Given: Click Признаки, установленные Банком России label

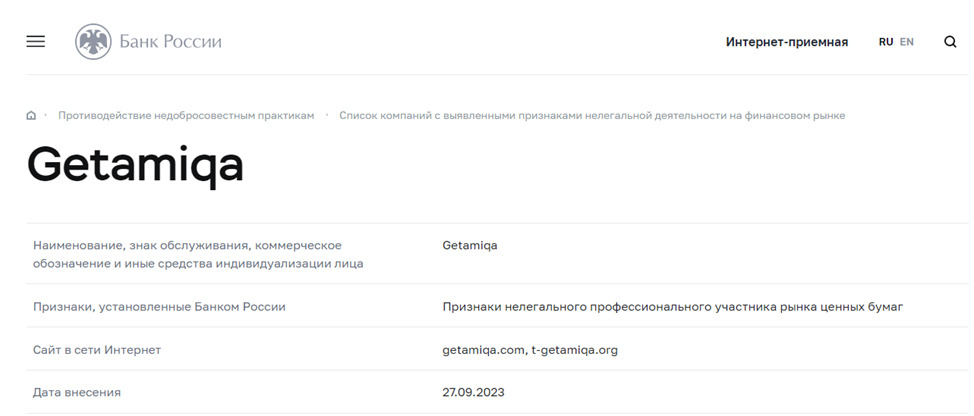Looking at the screenshot, I should click(x=159, y=307).
